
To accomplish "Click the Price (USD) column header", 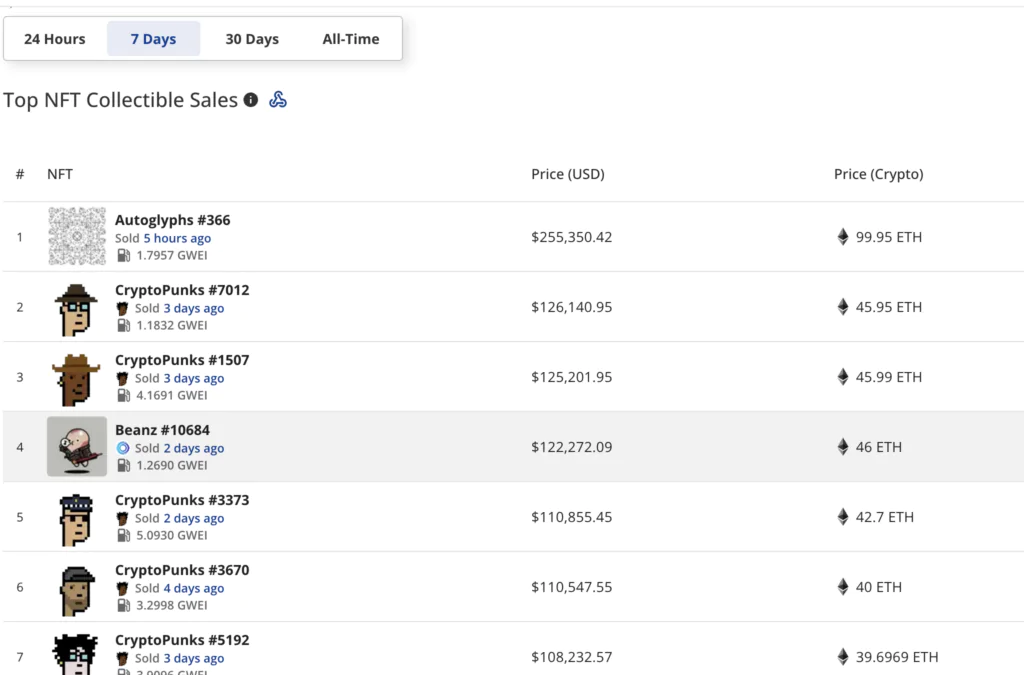I will [568, 174].
